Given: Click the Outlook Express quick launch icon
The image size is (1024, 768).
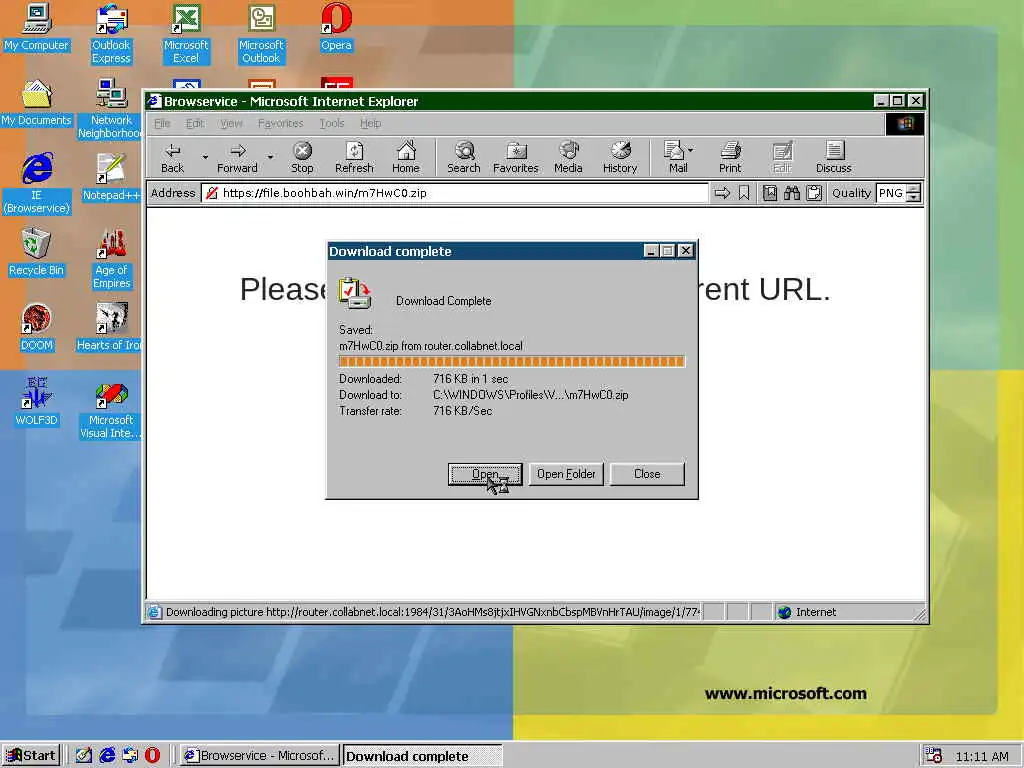Looking at the screenshot, I should coord(130,756).
